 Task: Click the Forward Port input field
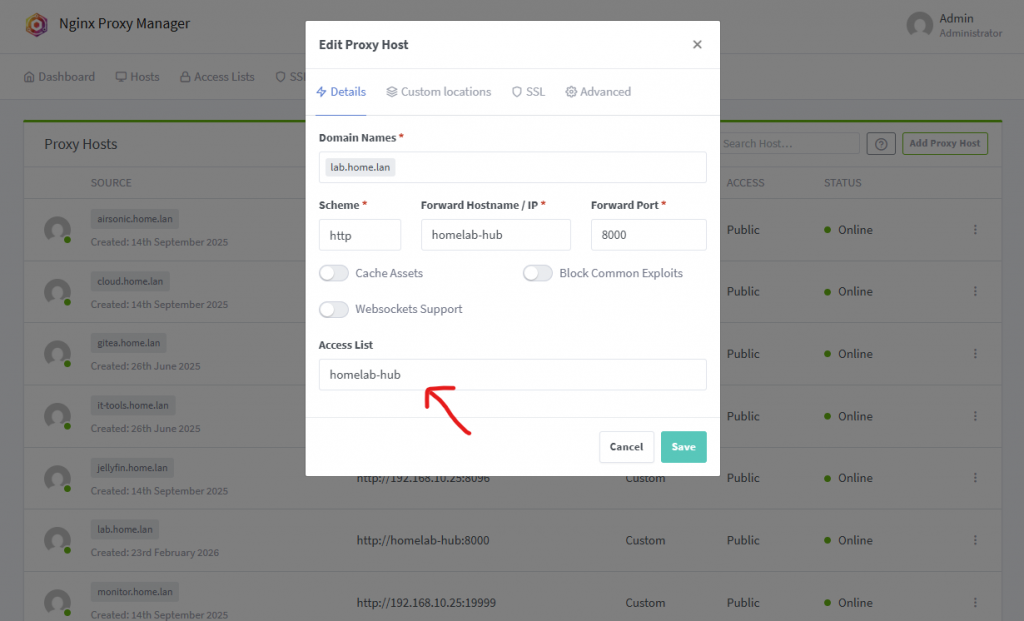click(648, 235)
